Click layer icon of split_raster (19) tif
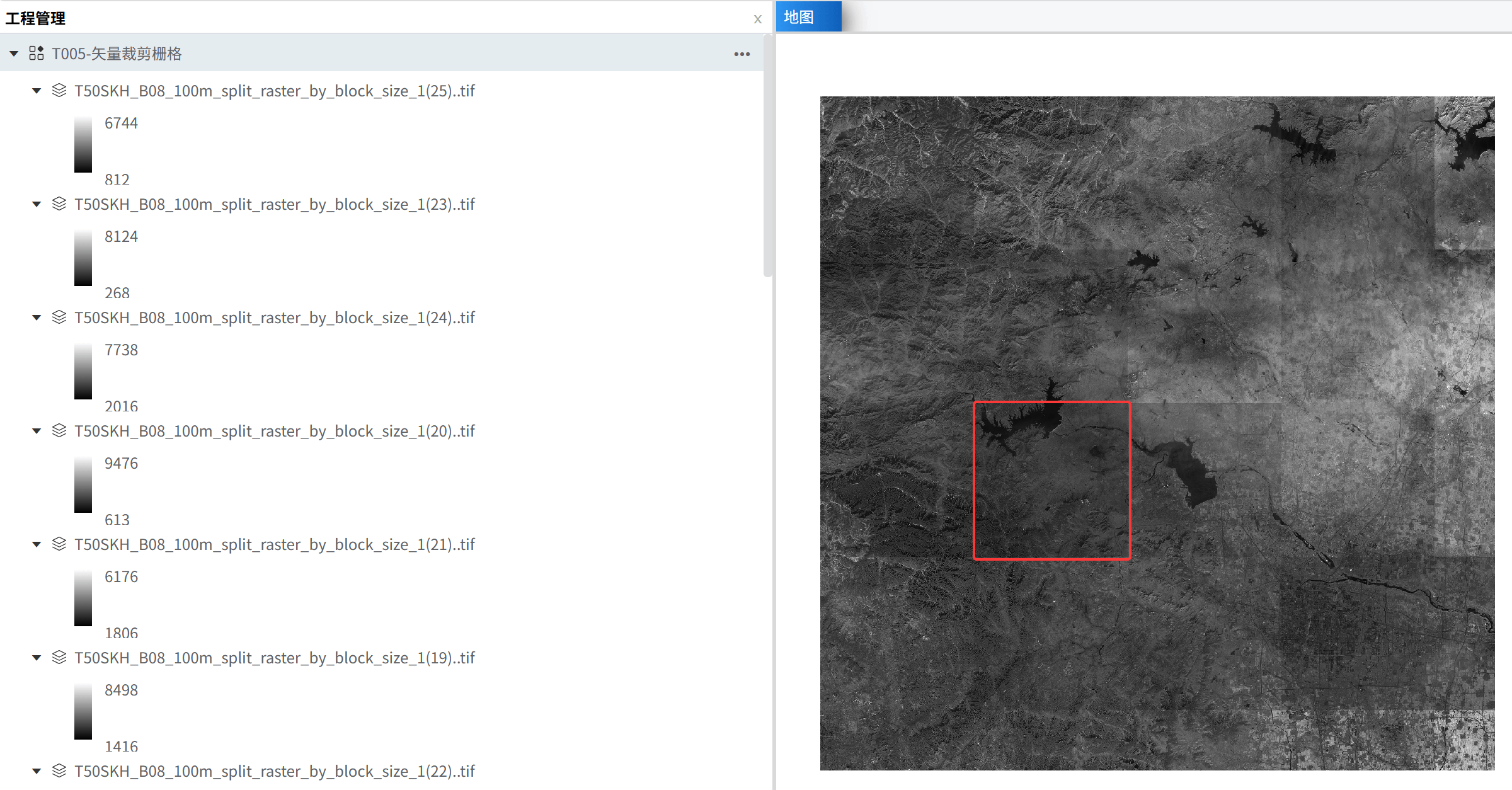This screenshot has height=790, width=1512. 59,658
